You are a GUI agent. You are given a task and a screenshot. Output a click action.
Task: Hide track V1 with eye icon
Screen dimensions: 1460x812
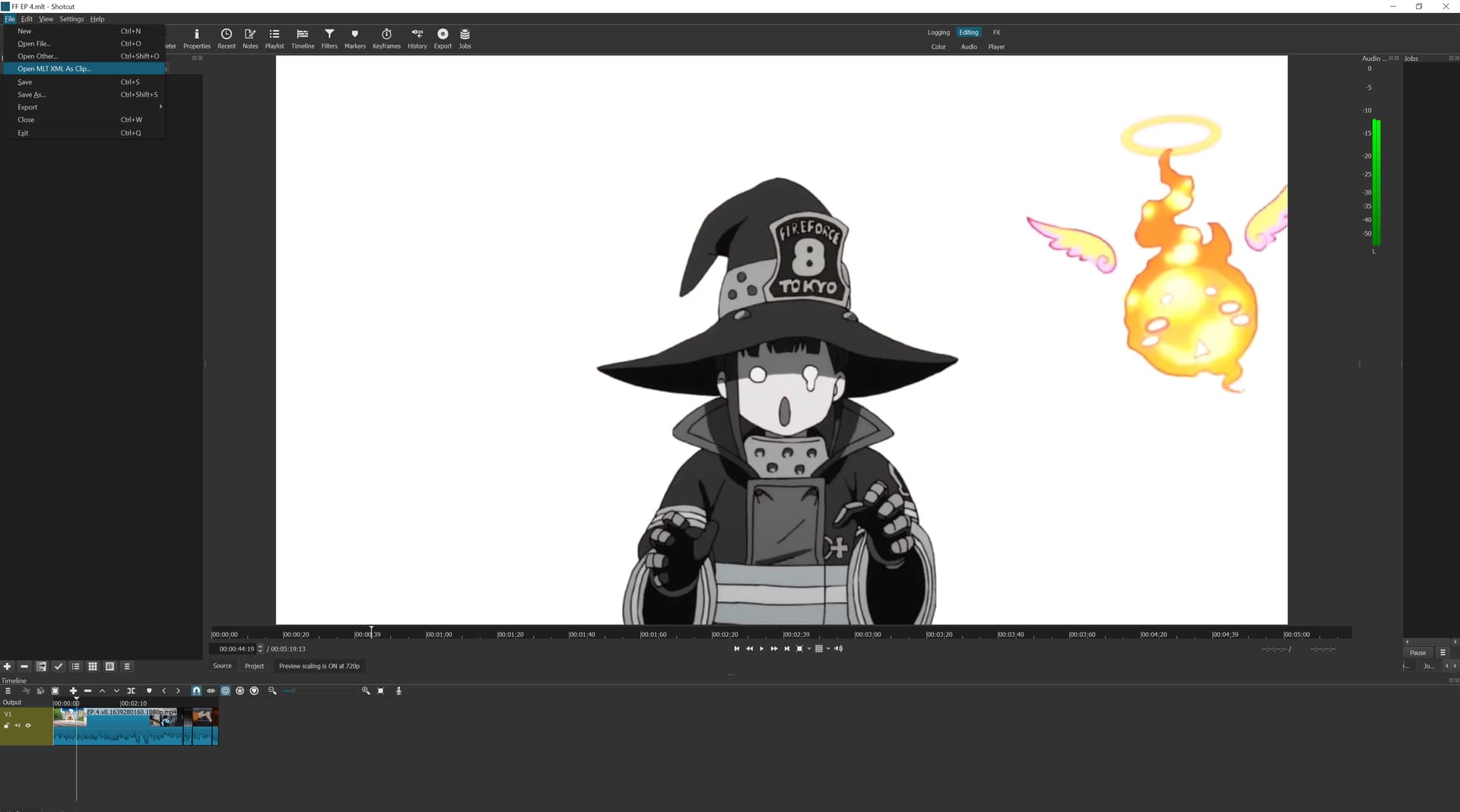(28, 725)
